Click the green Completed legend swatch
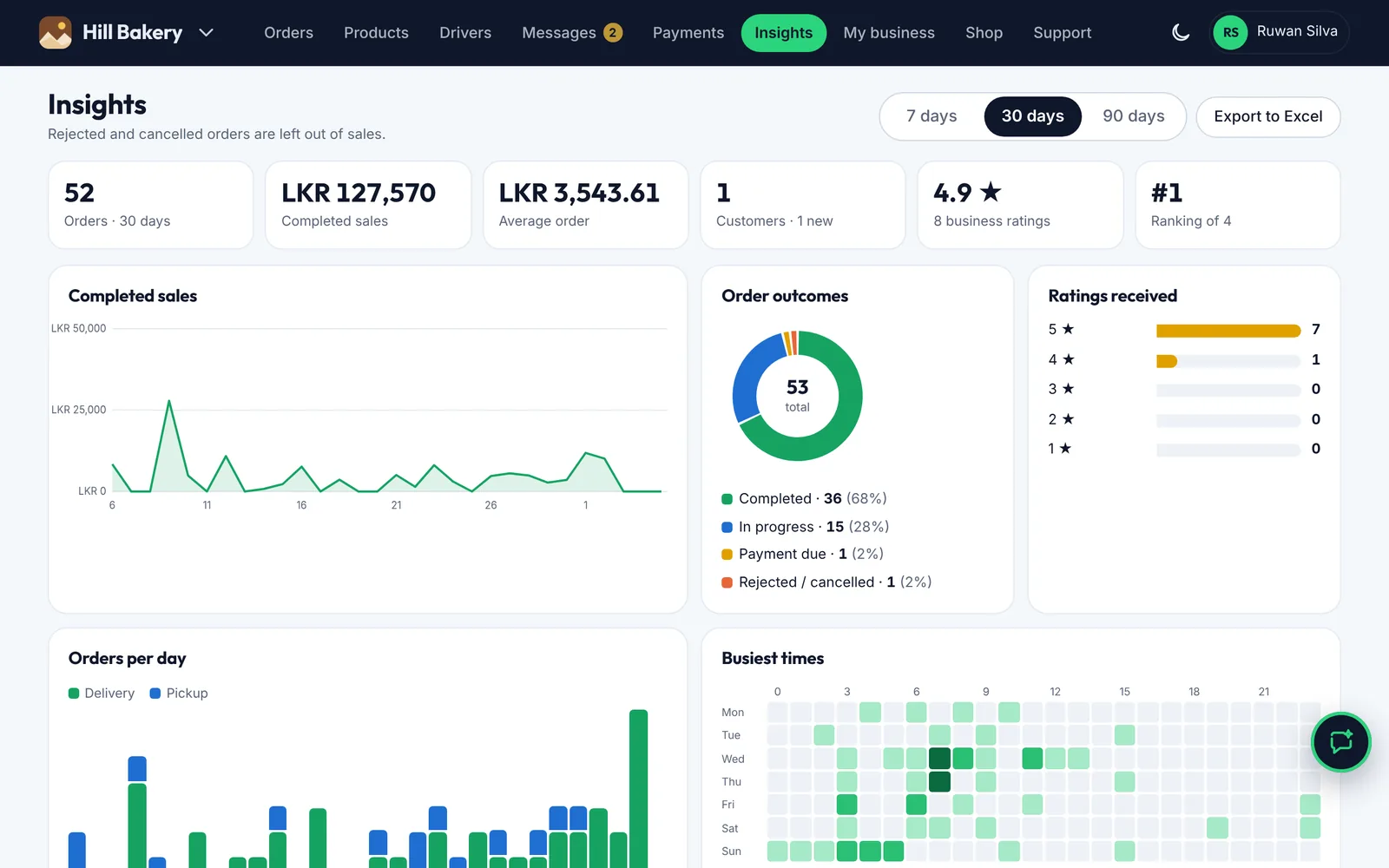This screenshot has height=868, width=1389. (x=727, y=499)
